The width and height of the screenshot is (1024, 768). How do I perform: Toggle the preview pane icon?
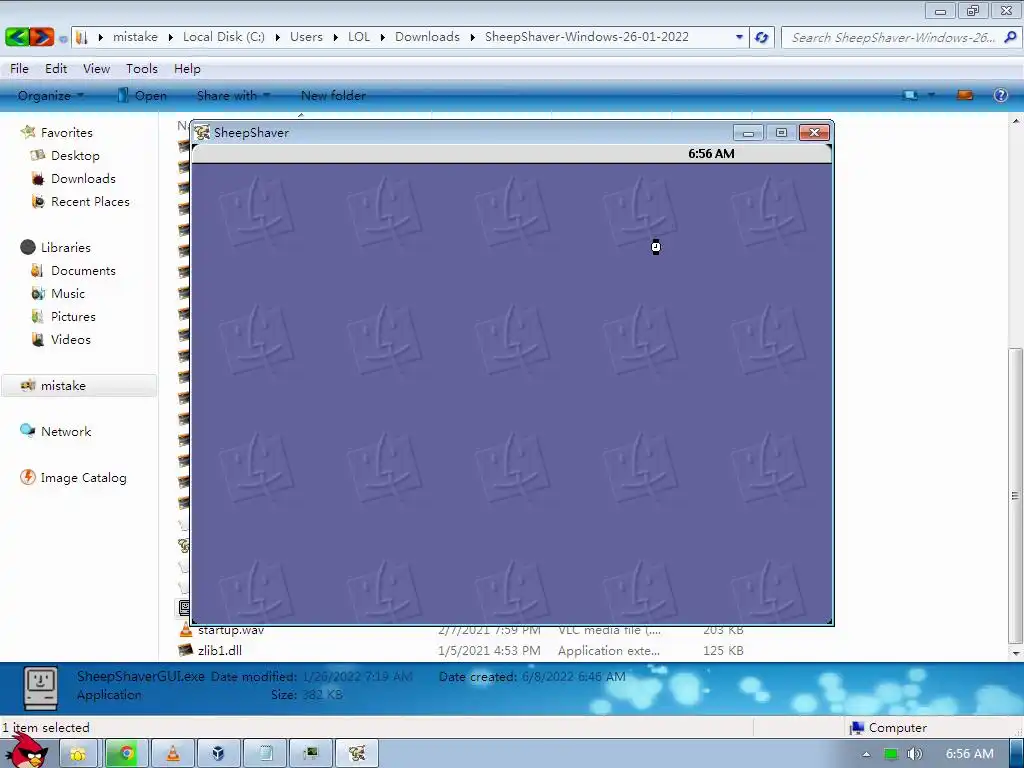(965, 95)
